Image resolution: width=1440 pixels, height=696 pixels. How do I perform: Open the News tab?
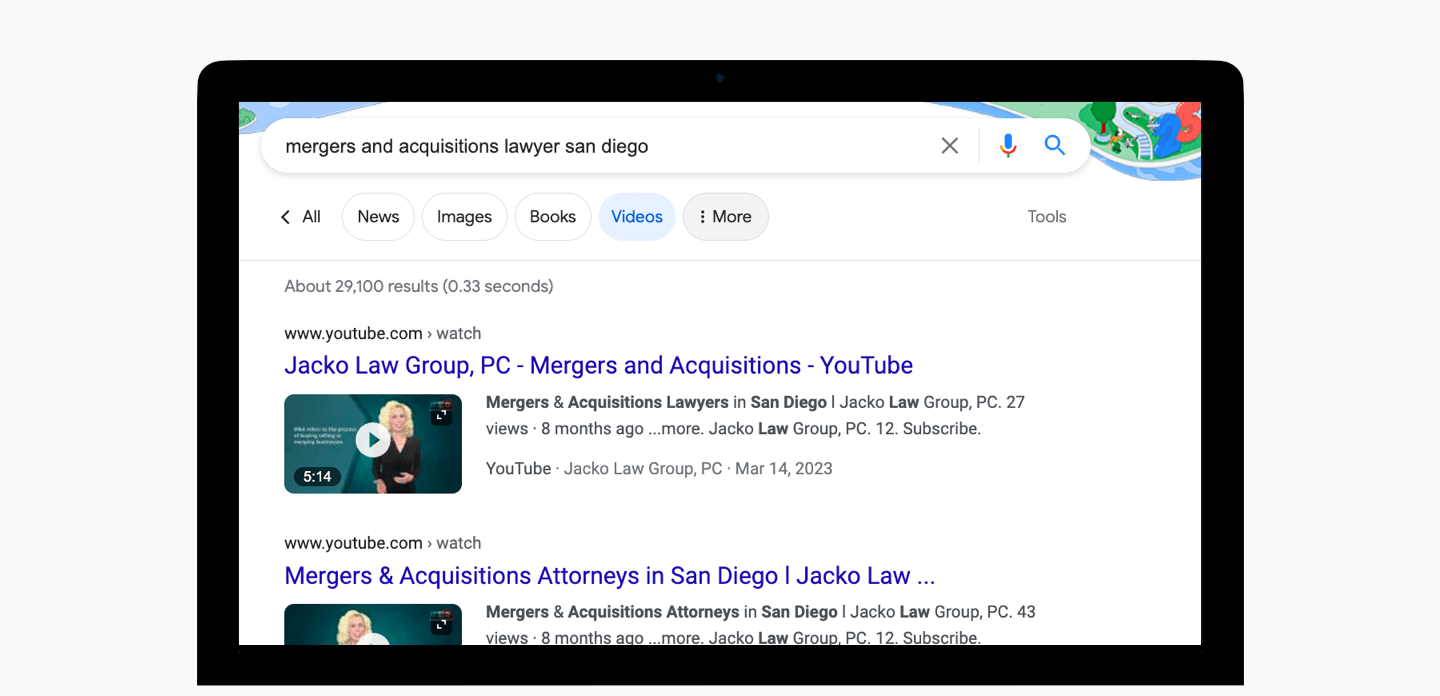tap(378, 217)
